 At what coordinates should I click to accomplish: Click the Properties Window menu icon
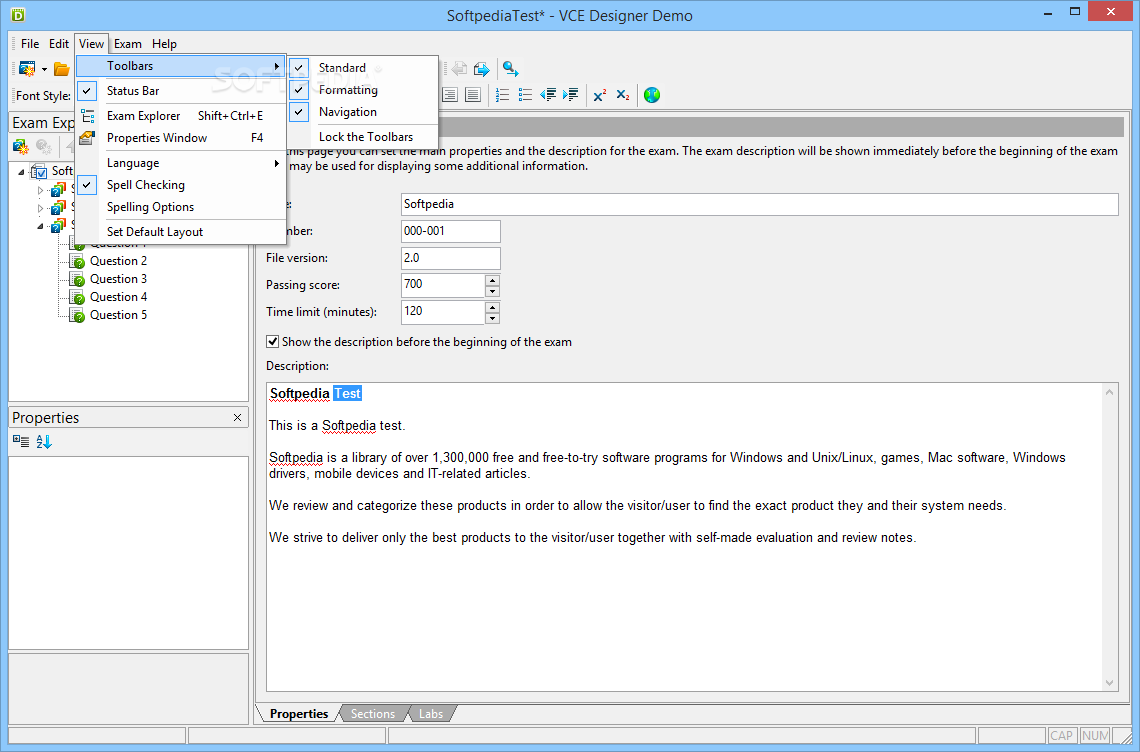point(87,138)
